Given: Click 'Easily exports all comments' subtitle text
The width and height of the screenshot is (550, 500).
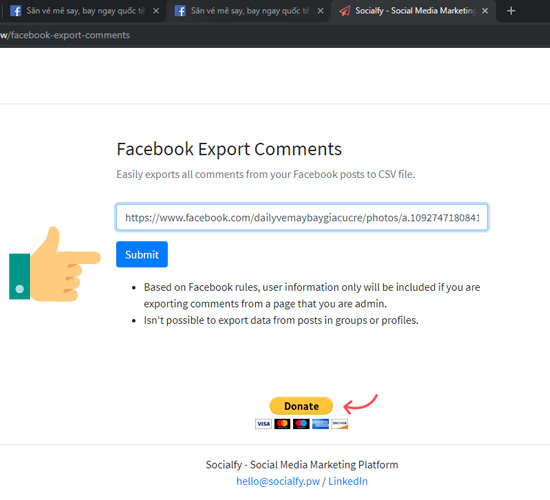Looking at the screenshot, I should click(x=266, y=174).
